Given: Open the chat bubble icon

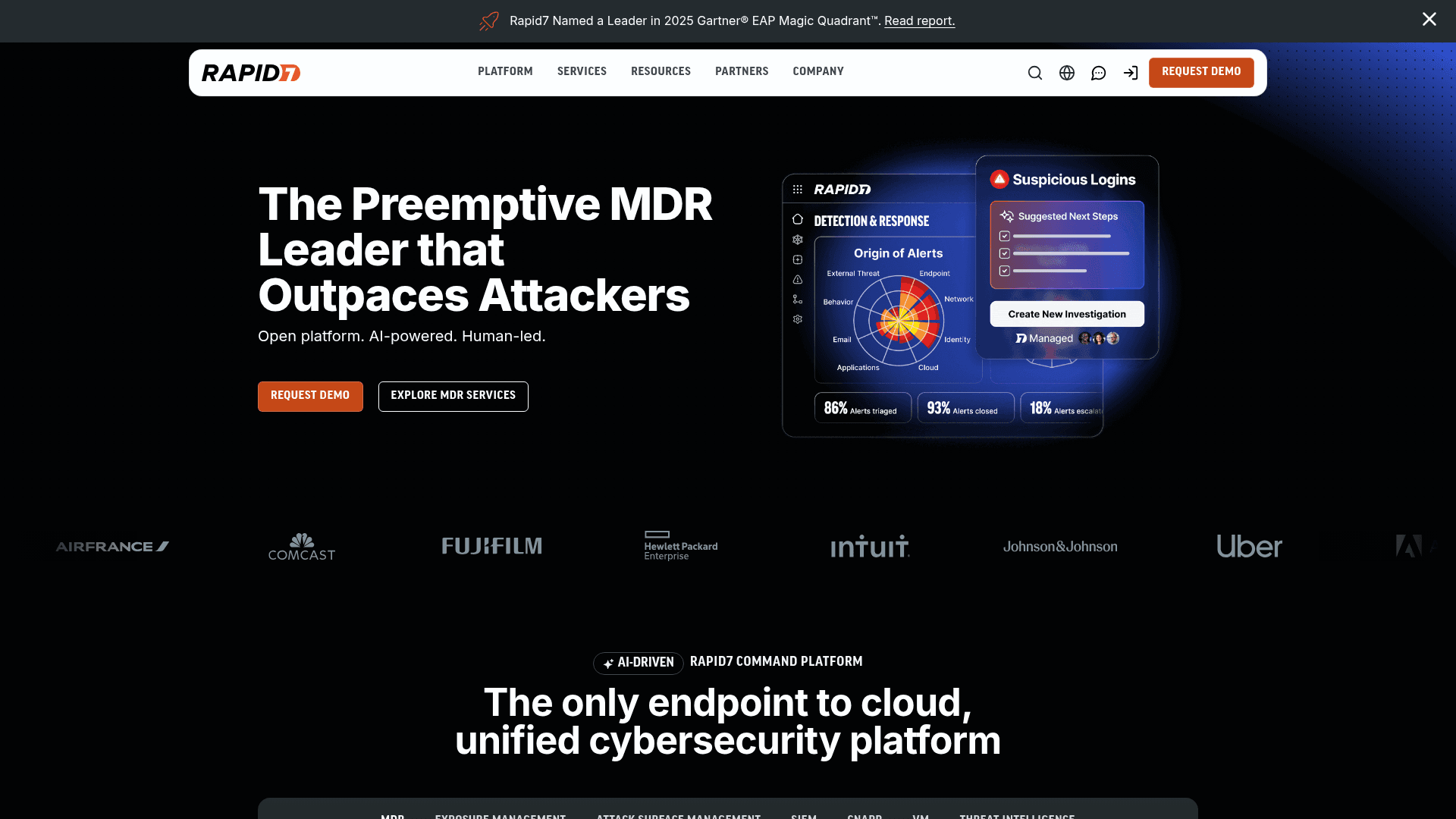Looking at the screenshot, I should (x=1098, y=73).
